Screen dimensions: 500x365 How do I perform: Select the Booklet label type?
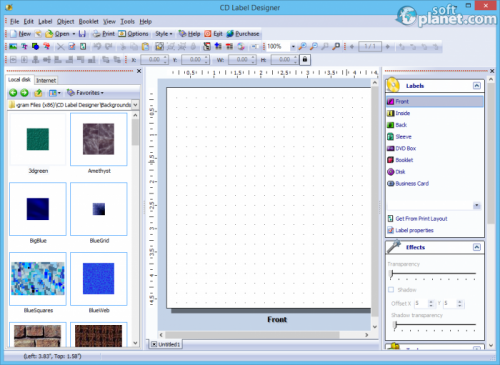[400, 160]
